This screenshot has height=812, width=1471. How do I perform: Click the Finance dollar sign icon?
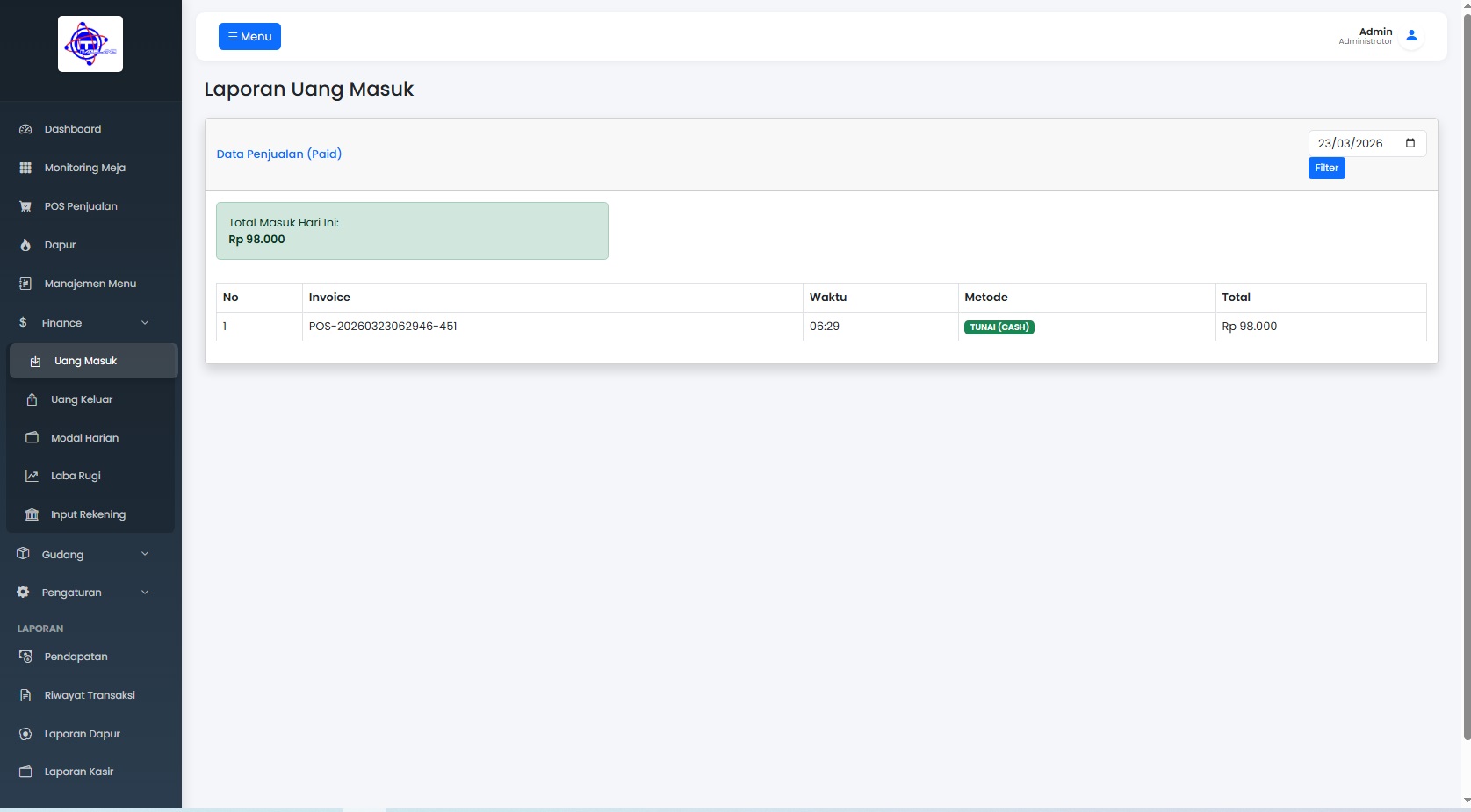click(x=23, y=323)
